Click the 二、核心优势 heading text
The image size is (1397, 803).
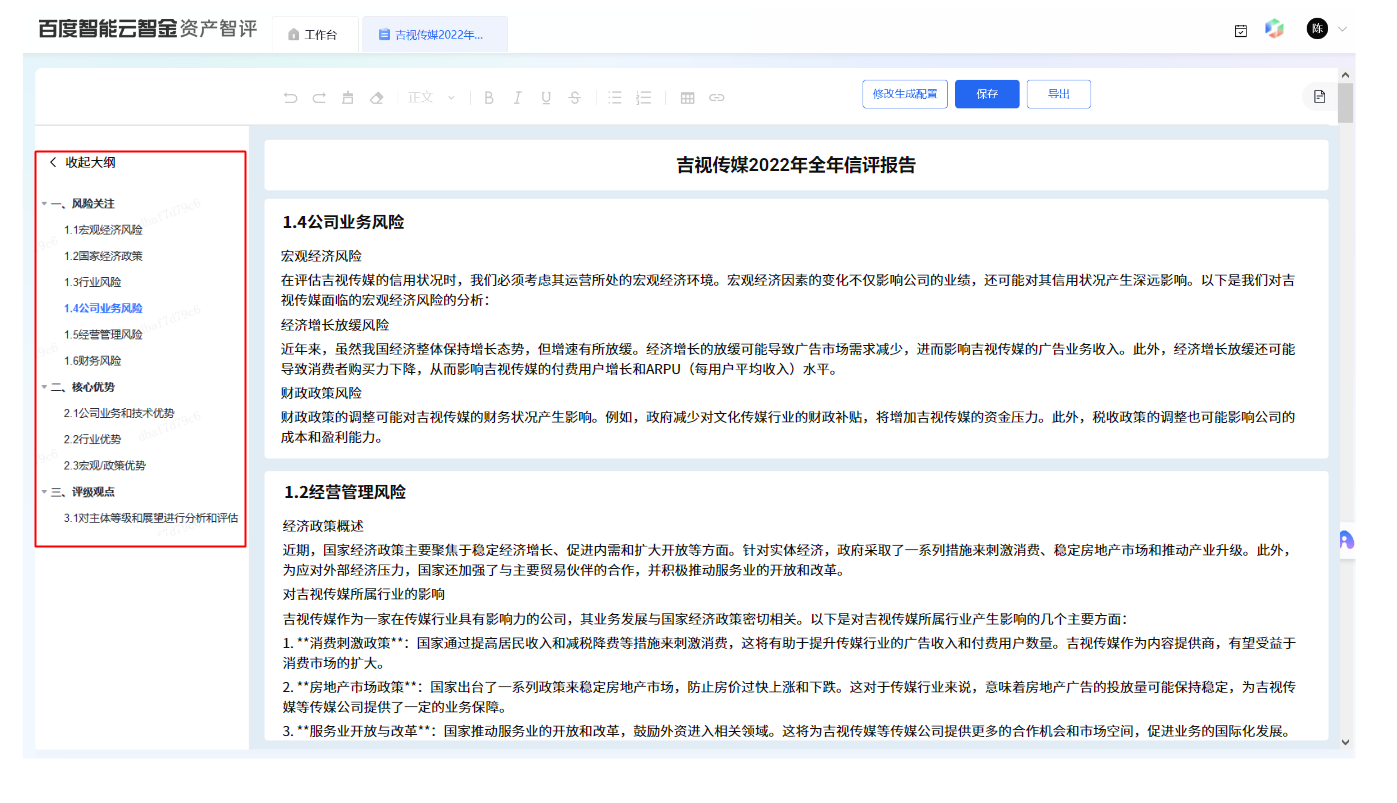tap(83, 387)
